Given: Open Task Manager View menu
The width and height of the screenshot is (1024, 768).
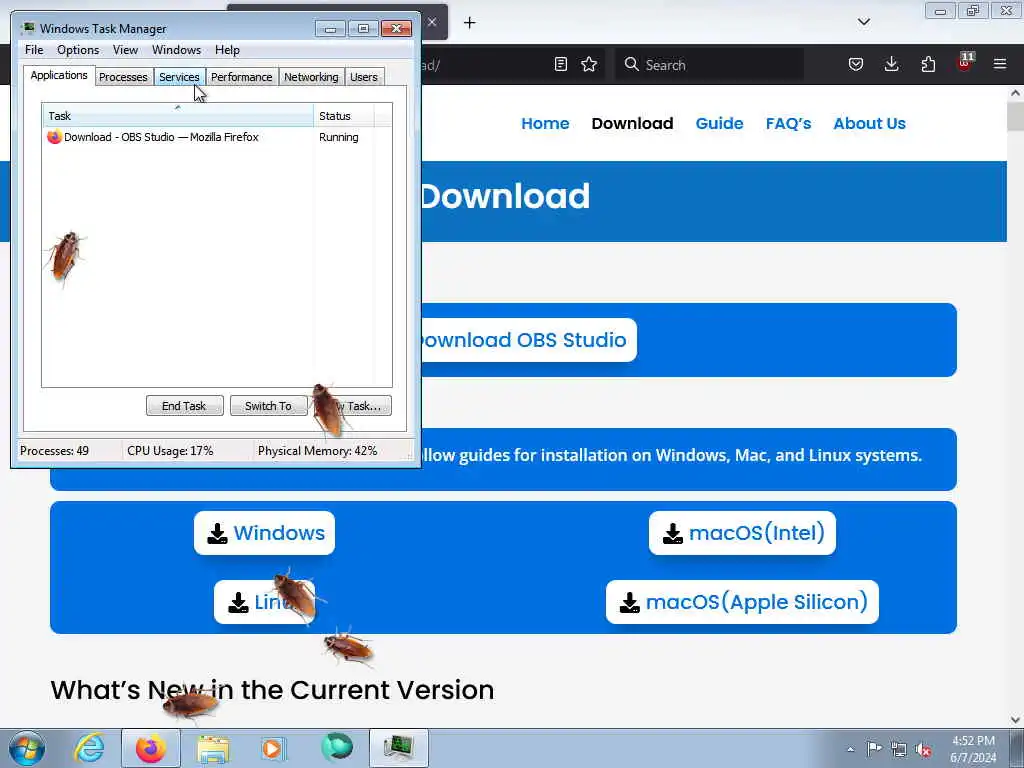Looking at the screenshot, I should click(125, 50).
